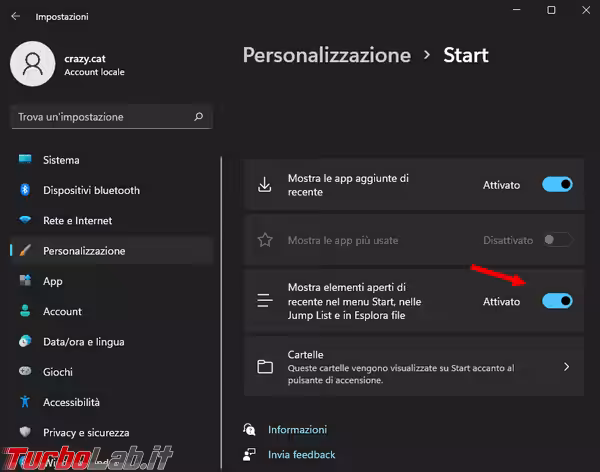Select Data/ora e lingua menu item
Viewport: 600px width, 472px height.
(x=84, y=341)
